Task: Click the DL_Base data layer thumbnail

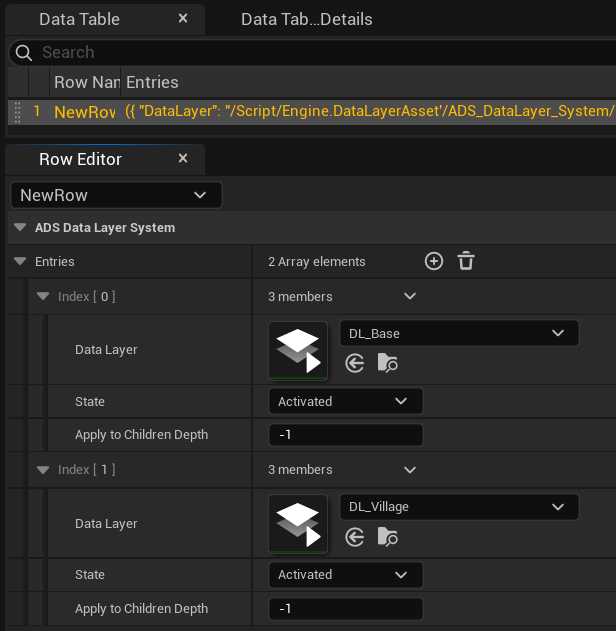Action: point(298,350)
